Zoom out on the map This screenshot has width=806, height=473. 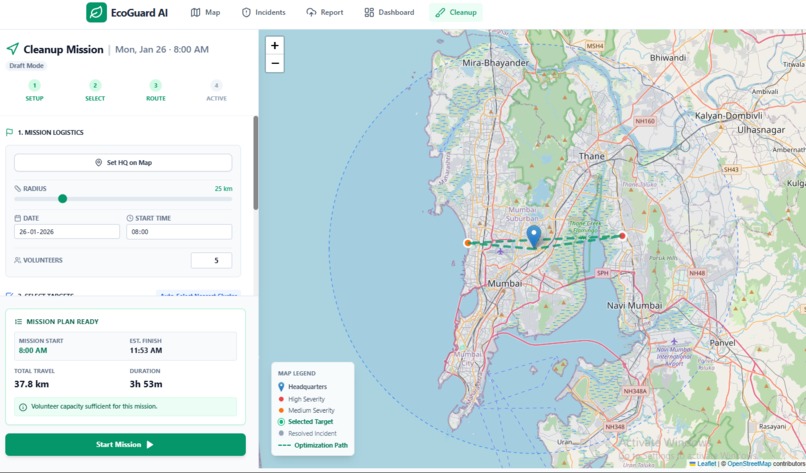click(x=275, y=64)
